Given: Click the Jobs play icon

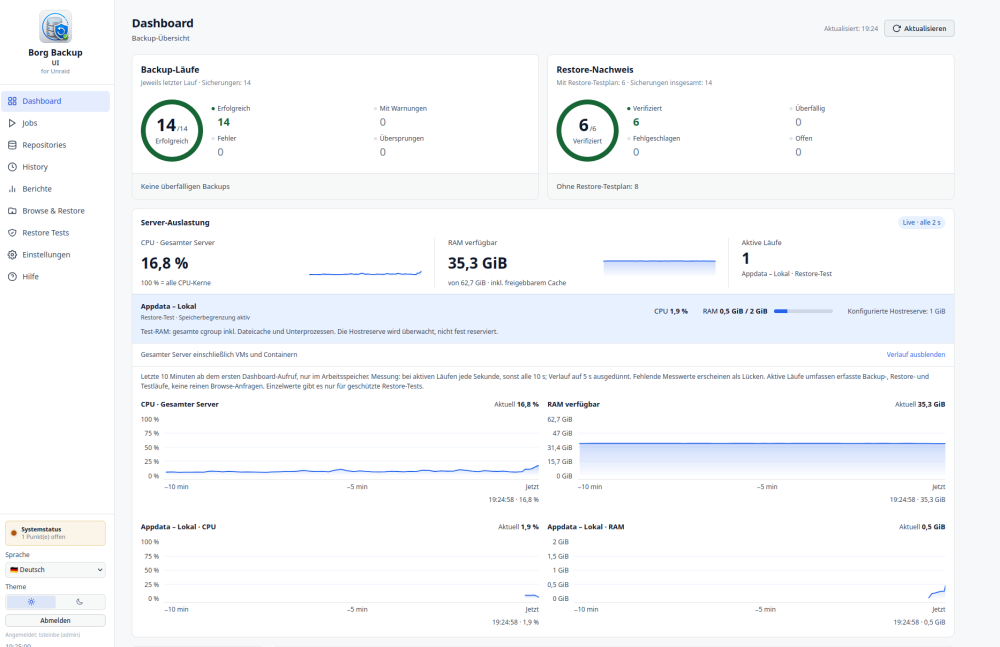Looking at the screenshot, I should pyautogui.click(x=12, y=123).
